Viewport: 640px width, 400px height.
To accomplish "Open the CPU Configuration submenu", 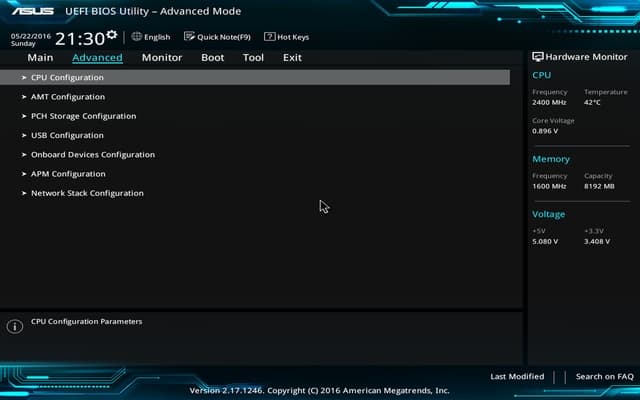I will point(255,77).
